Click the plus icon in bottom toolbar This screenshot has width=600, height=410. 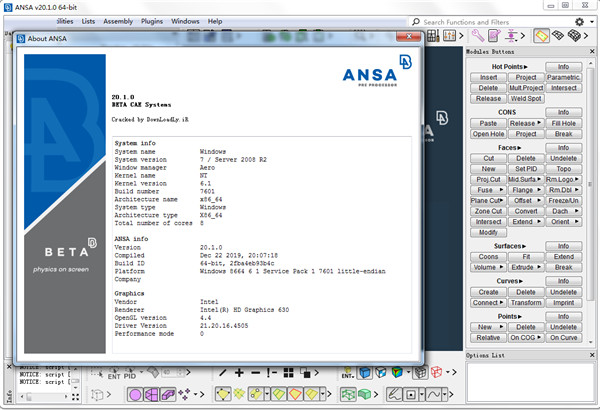click(x=239, y=373)
